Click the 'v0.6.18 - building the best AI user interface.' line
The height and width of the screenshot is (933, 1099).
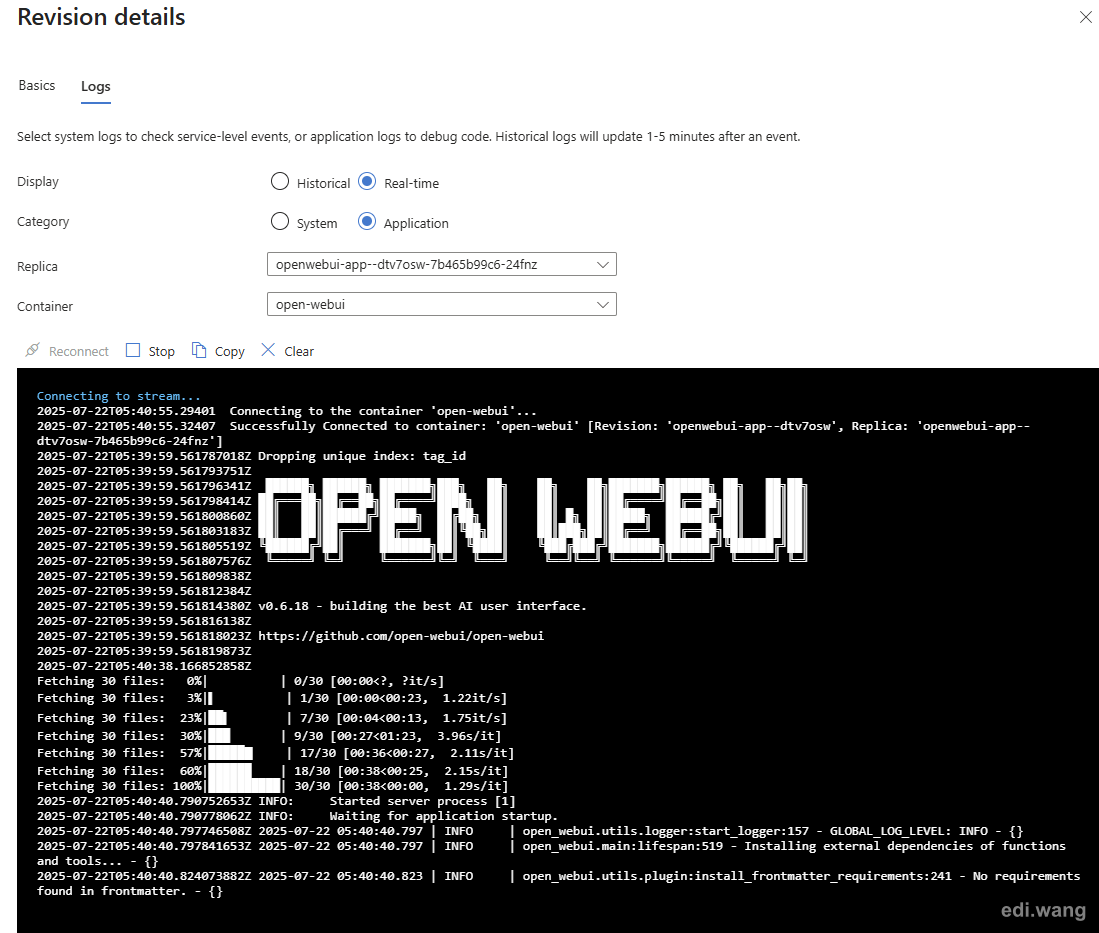pos(422,606)
